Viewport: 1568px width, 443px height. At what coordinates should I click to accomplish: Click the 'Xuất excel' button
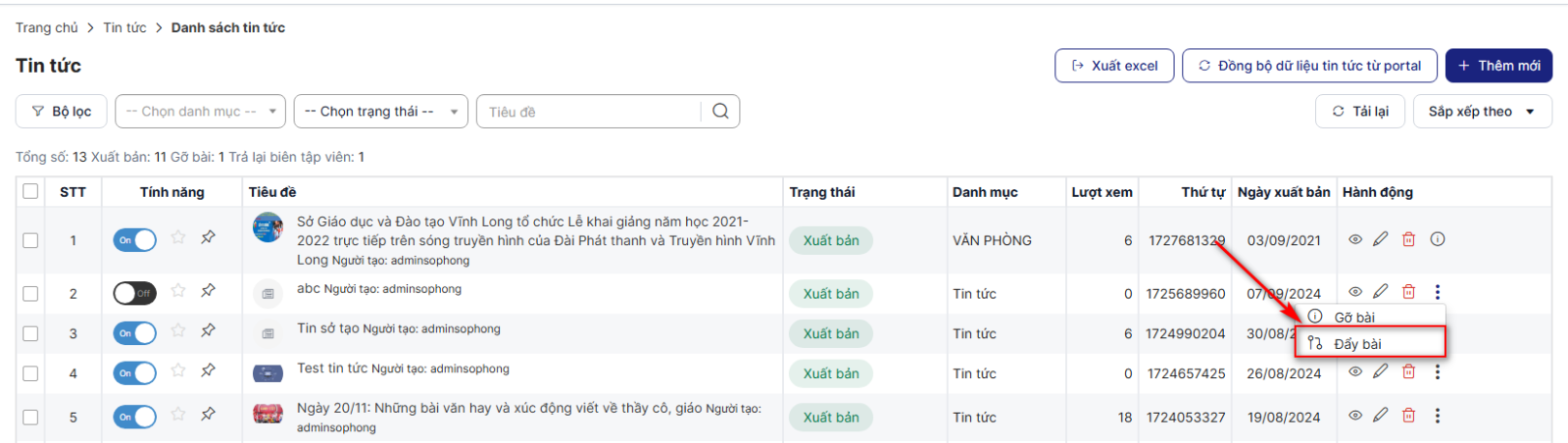point(1114,66)
